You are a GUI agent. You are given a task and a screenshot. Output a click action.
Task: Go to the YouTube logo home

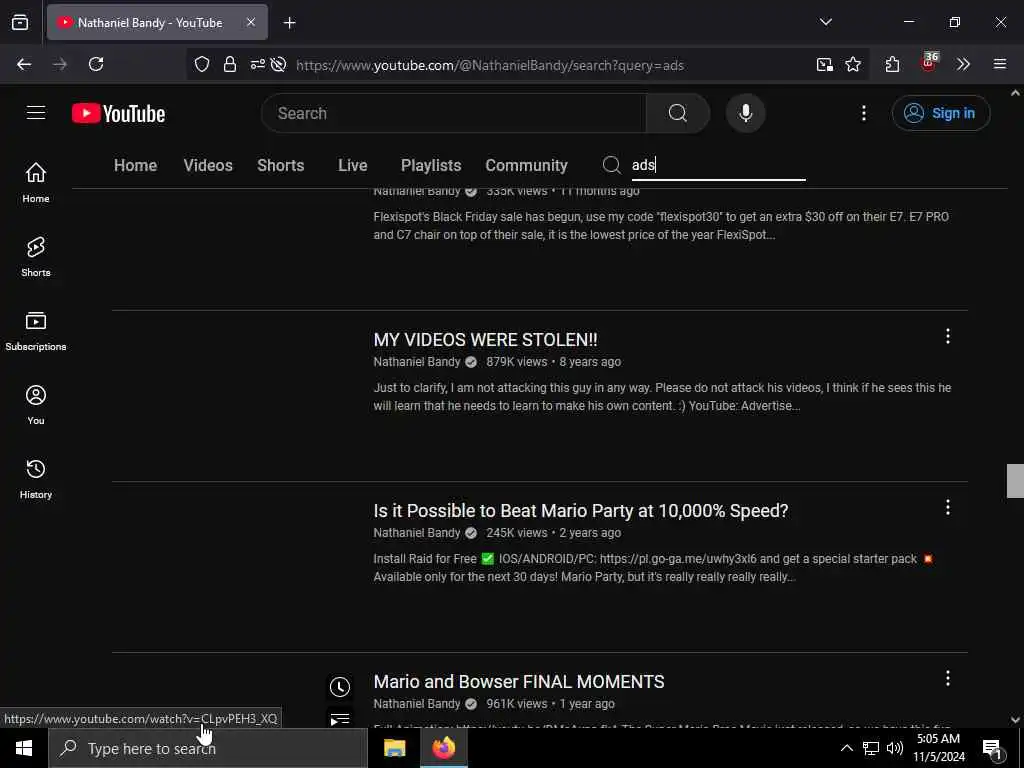tap(119, 113)
